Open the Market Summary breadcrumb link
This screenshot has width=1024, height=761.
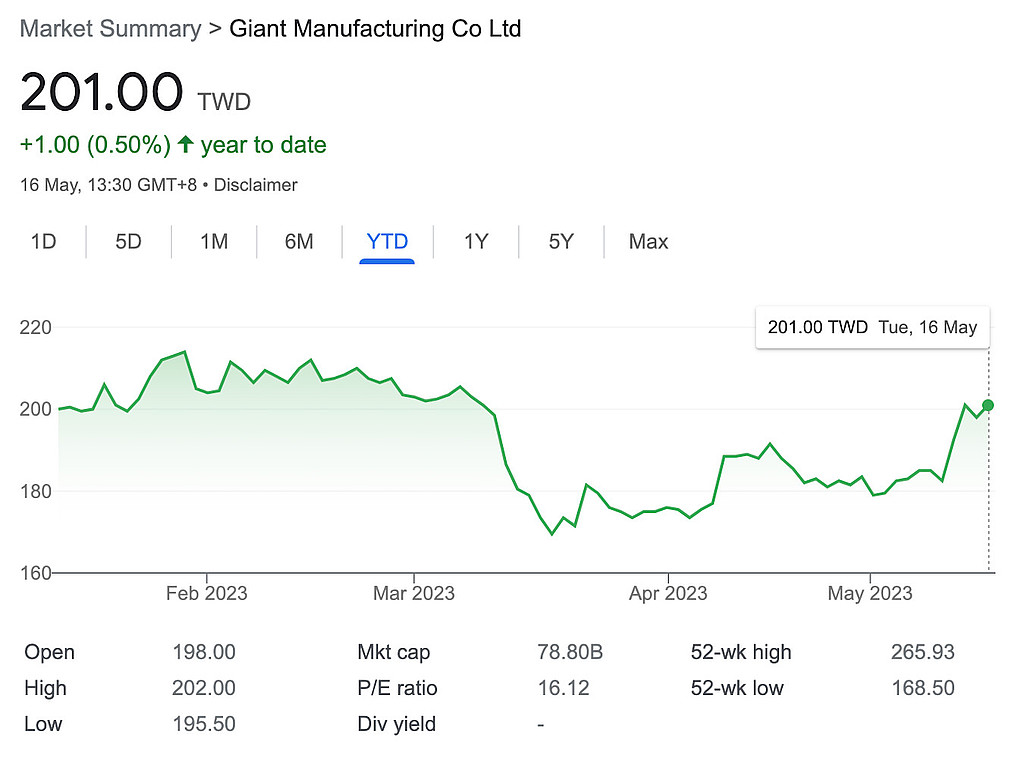(x=110, y=28)
